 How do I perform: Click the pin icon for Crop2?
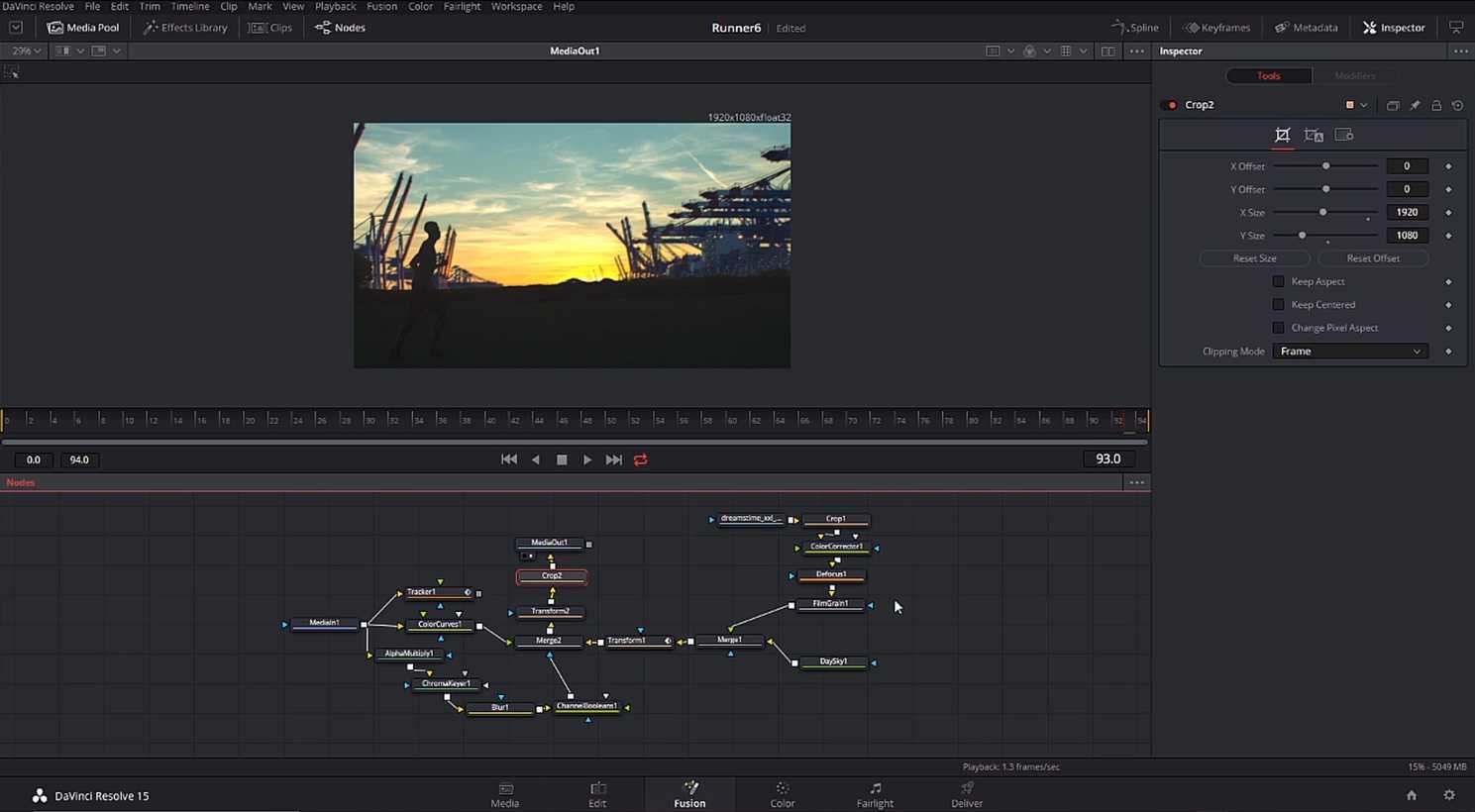1415,105
